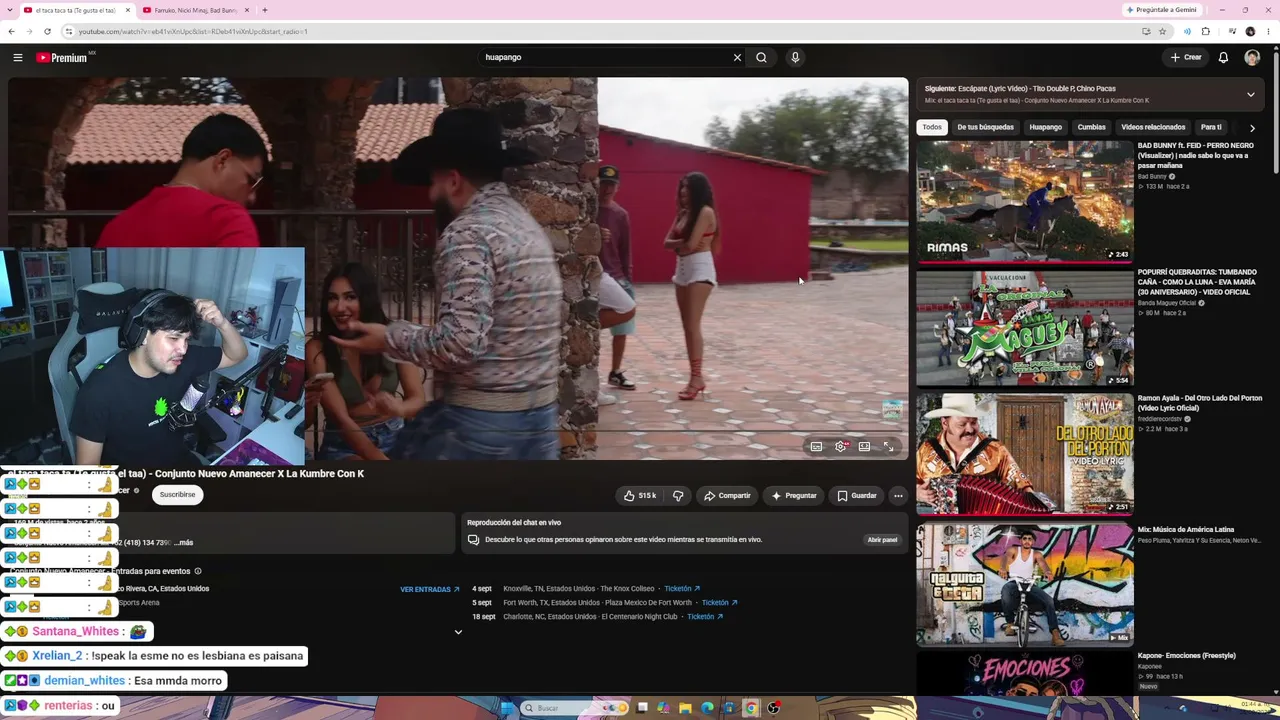Viewport: 1280px width, 720px height.
Task: Reload the current page
Action: coord(47,31)
